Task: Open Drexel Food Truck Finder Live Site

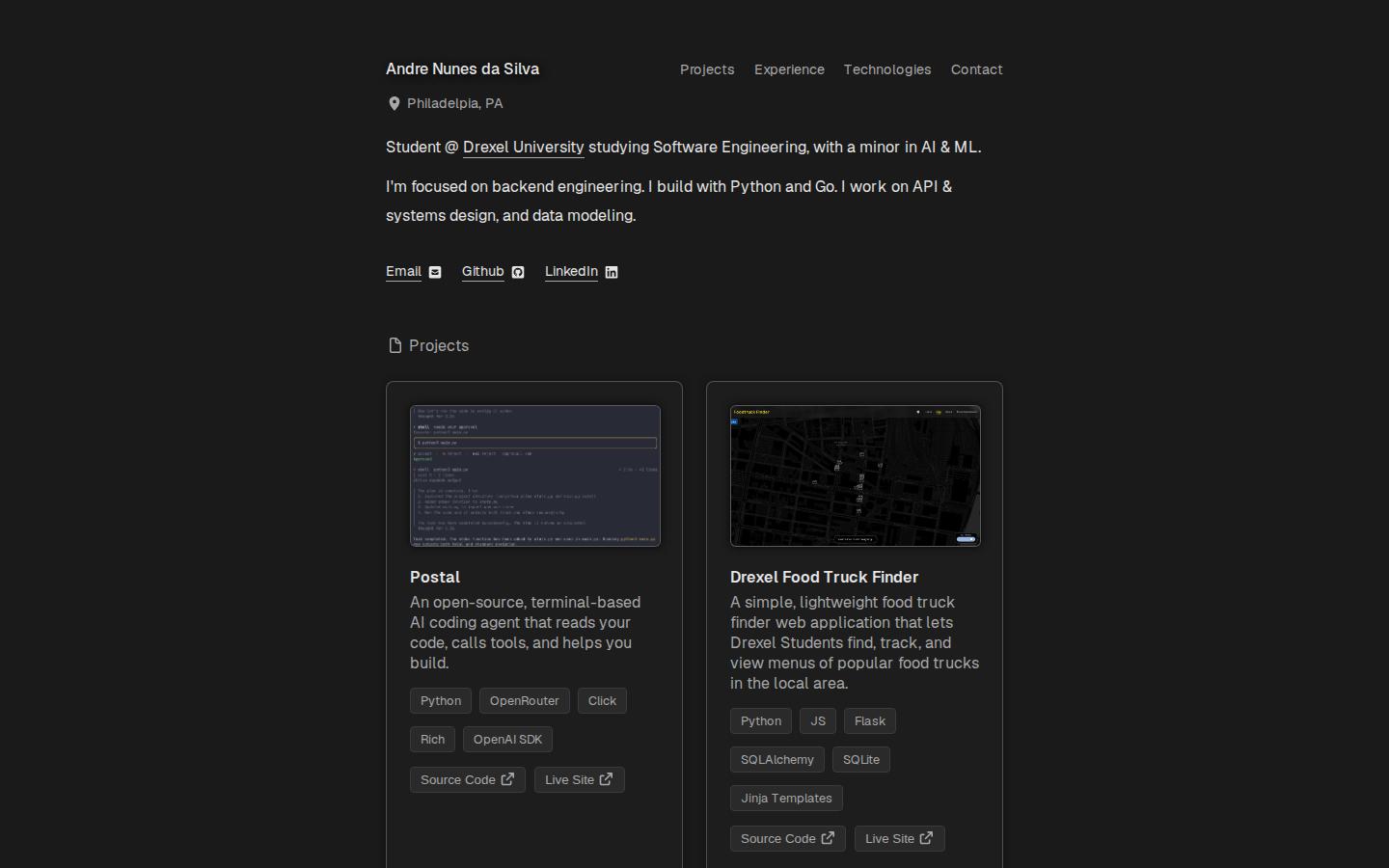Action: pos(899,838)
